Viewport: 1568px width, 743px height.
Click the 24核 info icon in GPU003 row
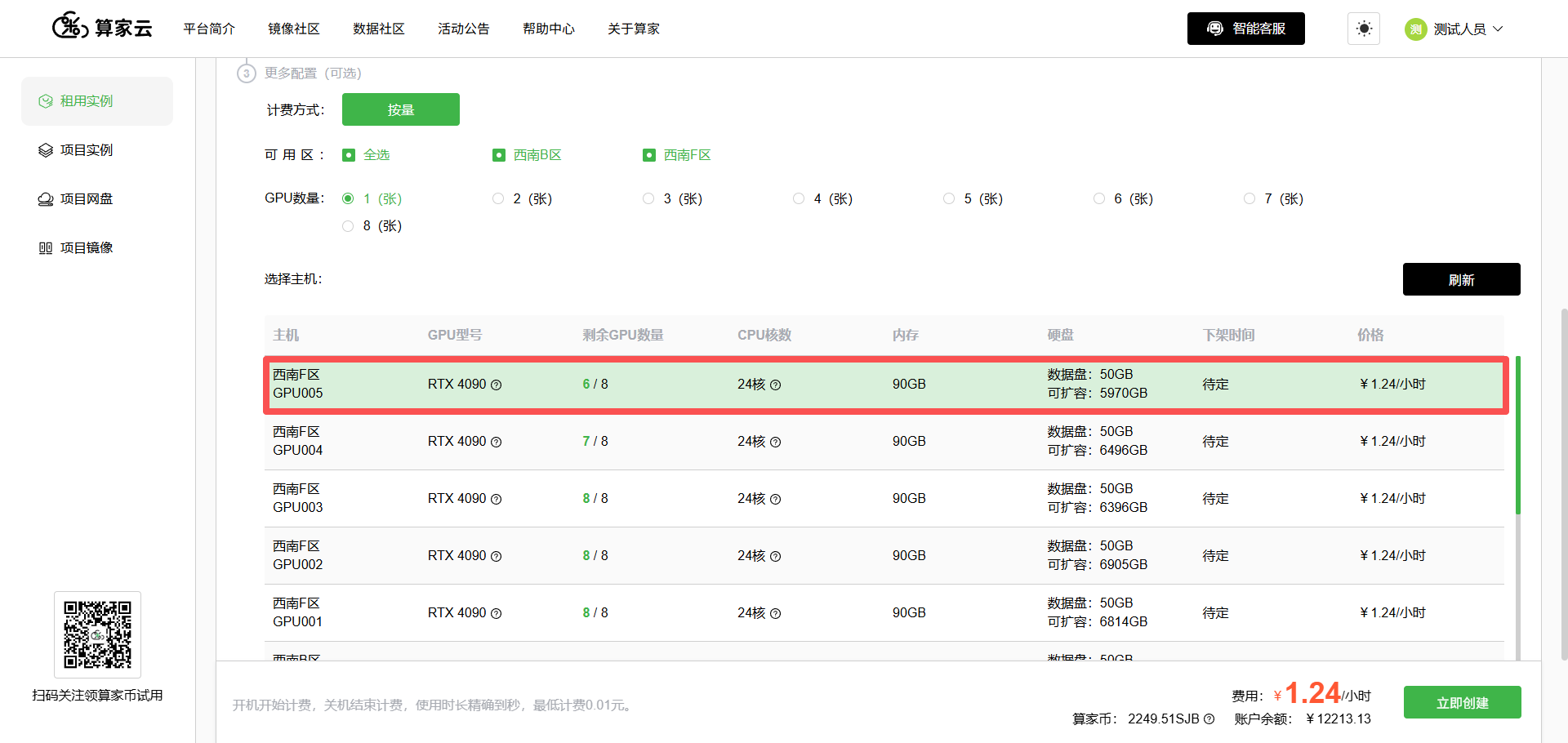point(776,499)
